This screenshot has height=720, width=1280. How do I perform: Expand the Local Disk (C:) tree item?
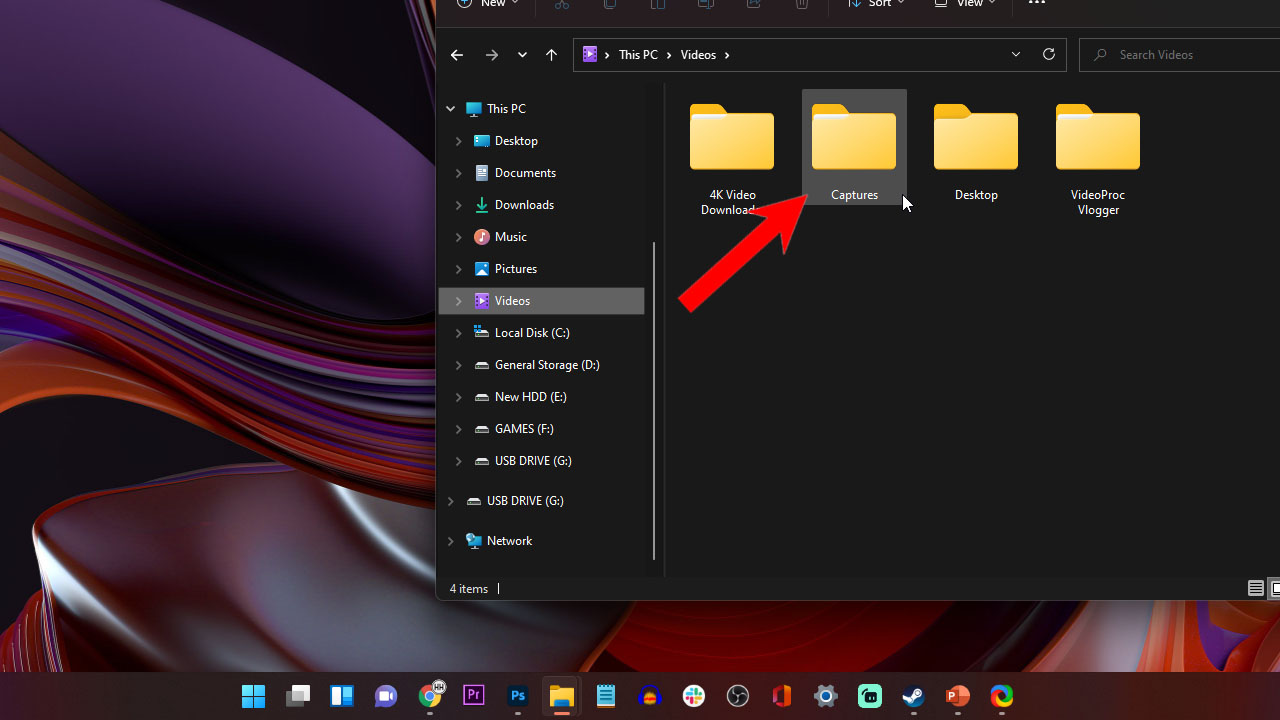click(459, 332)
